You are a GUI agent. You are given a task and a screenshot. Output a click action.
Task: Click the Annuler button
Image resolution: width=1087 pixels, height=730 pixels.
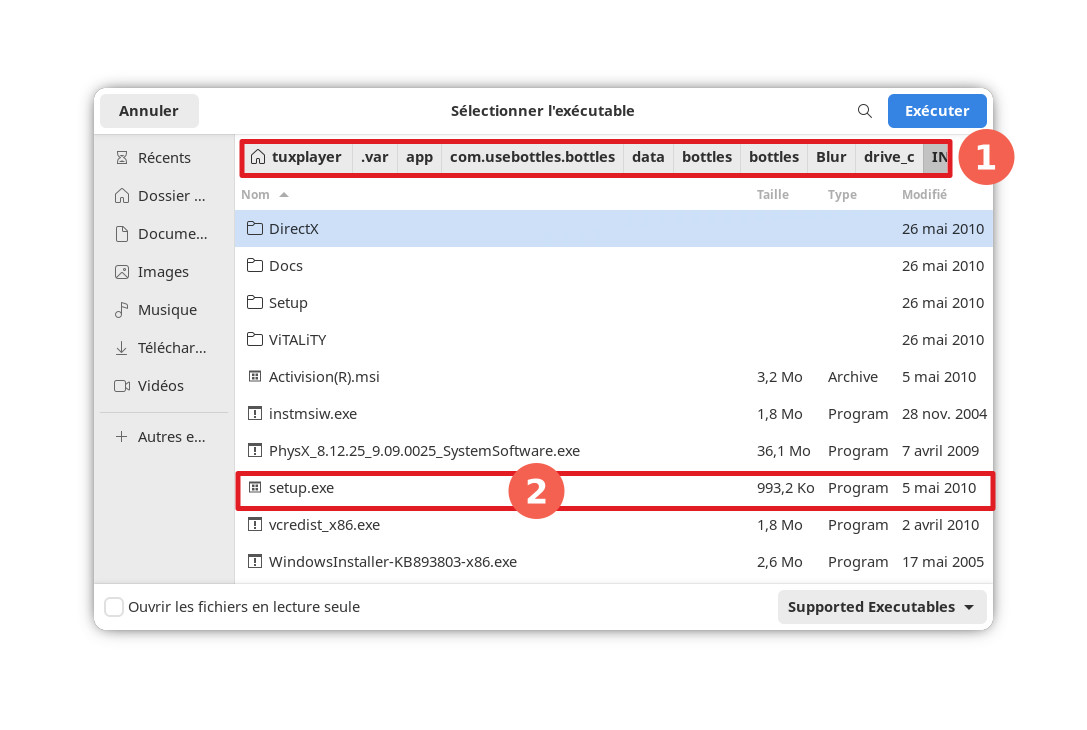pos(149,111)
